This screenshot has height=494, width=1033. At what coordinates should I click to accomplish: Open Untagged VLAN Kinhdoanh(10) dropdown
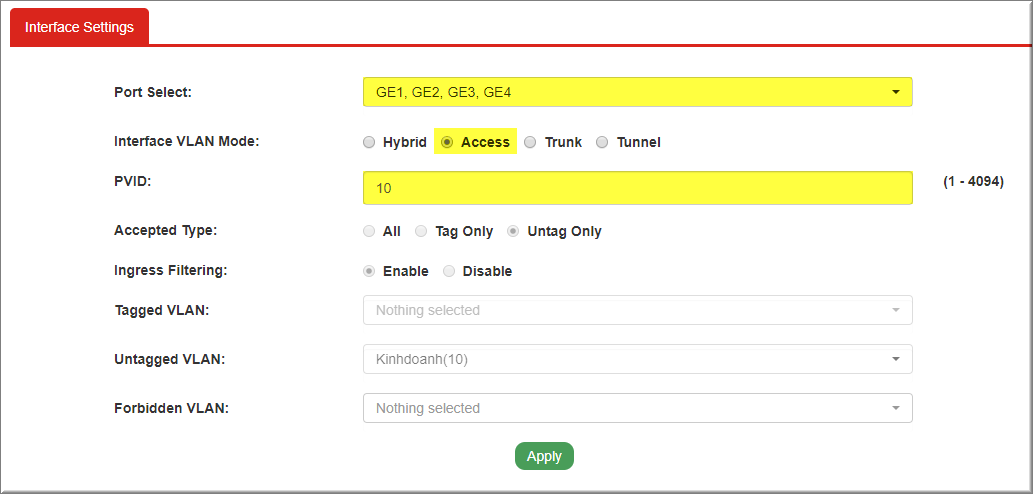[x=637, y=359]
